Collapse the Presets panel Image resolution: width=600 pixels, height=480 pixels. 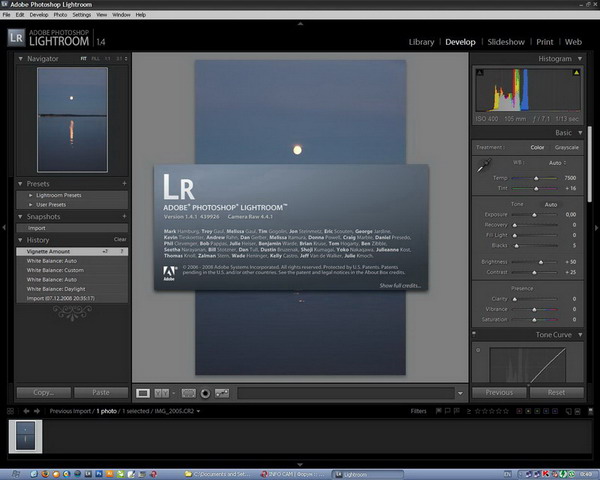20,184
